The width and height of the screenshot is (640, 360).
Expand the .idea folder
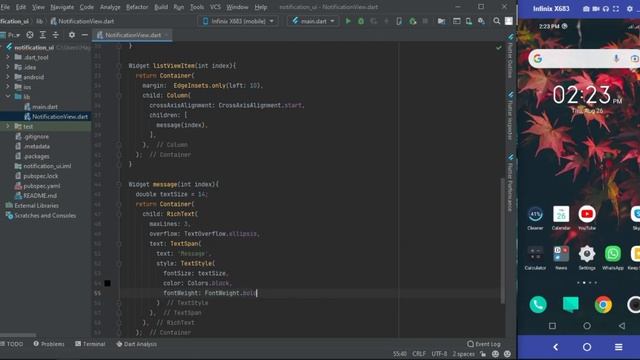[8, 67]
